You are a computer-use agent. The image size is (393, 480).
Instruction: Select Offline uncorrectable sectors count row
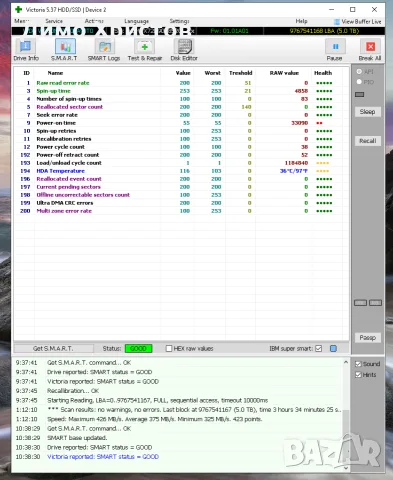pyautogui.click(x=181, y=195)
